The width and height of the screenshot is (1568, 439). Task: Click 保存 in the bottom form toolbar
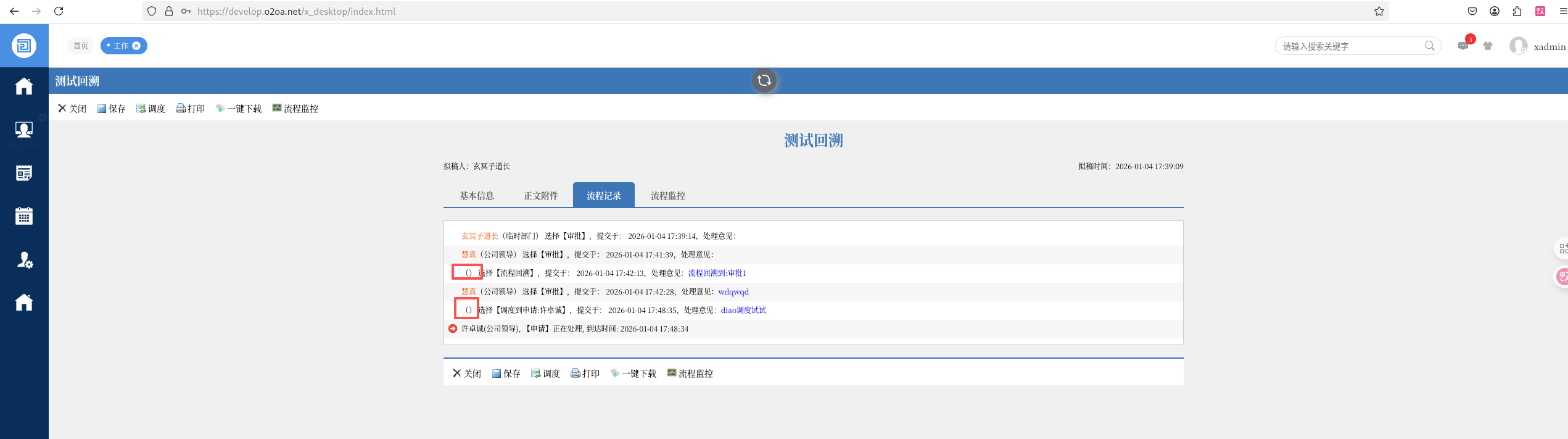(506, 374)
